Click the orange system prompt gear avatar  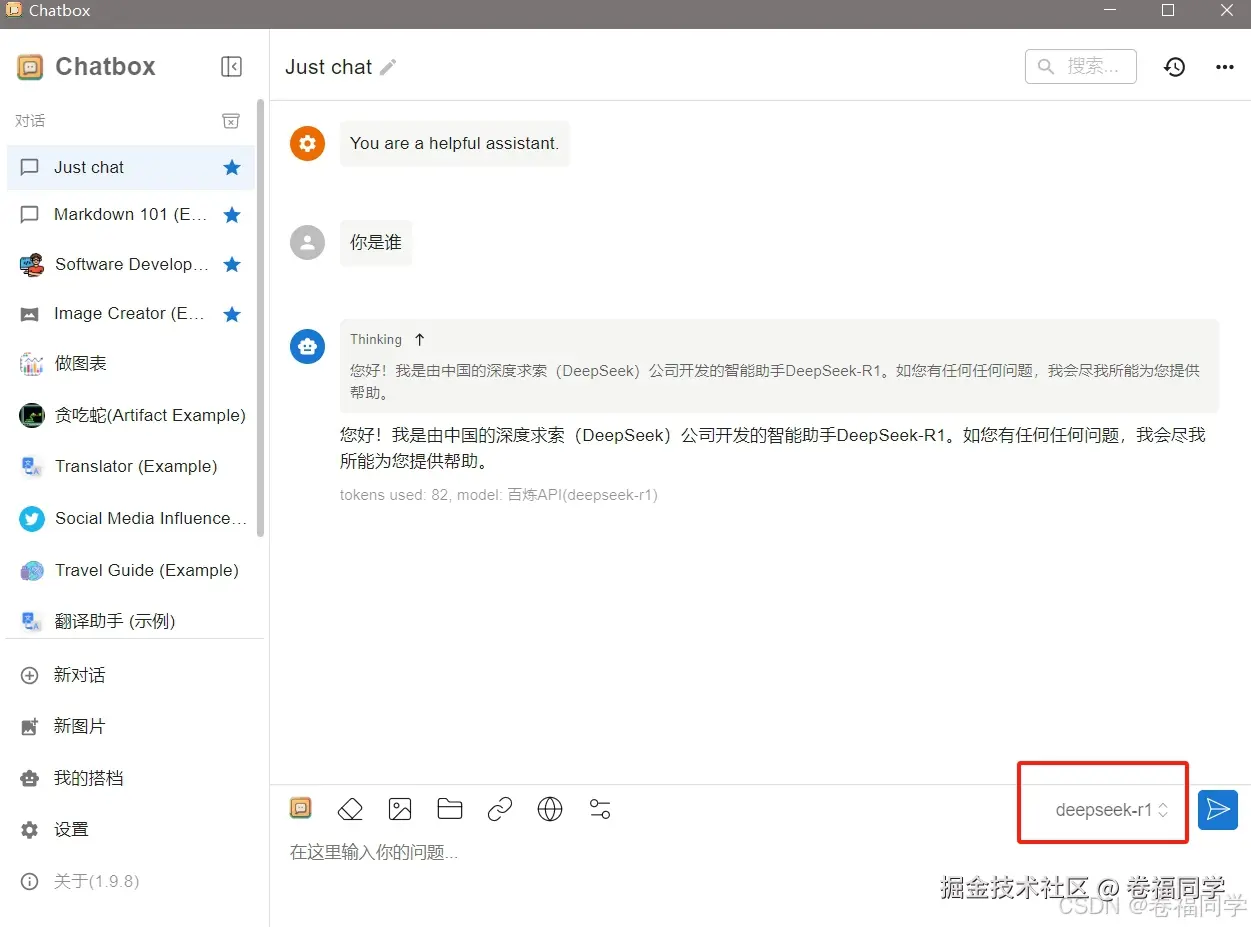[x=307, y=144]
